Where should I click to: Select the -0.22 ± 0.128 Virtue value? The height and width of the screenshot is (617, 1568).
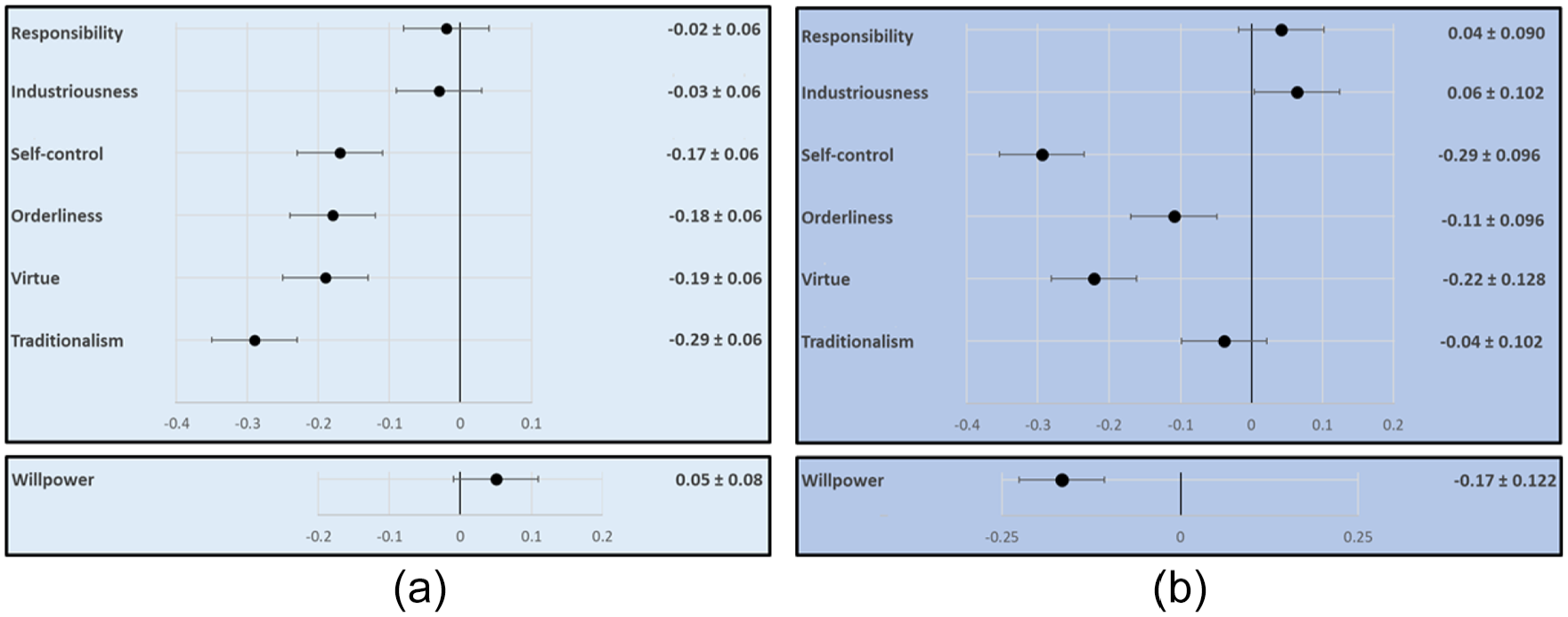coord(1494,280)
